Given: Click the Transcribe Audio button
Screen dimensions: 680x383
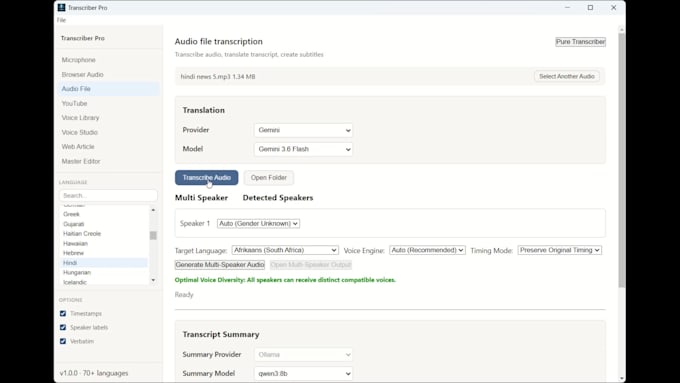Looking at the screenshot, I should 206,177.
